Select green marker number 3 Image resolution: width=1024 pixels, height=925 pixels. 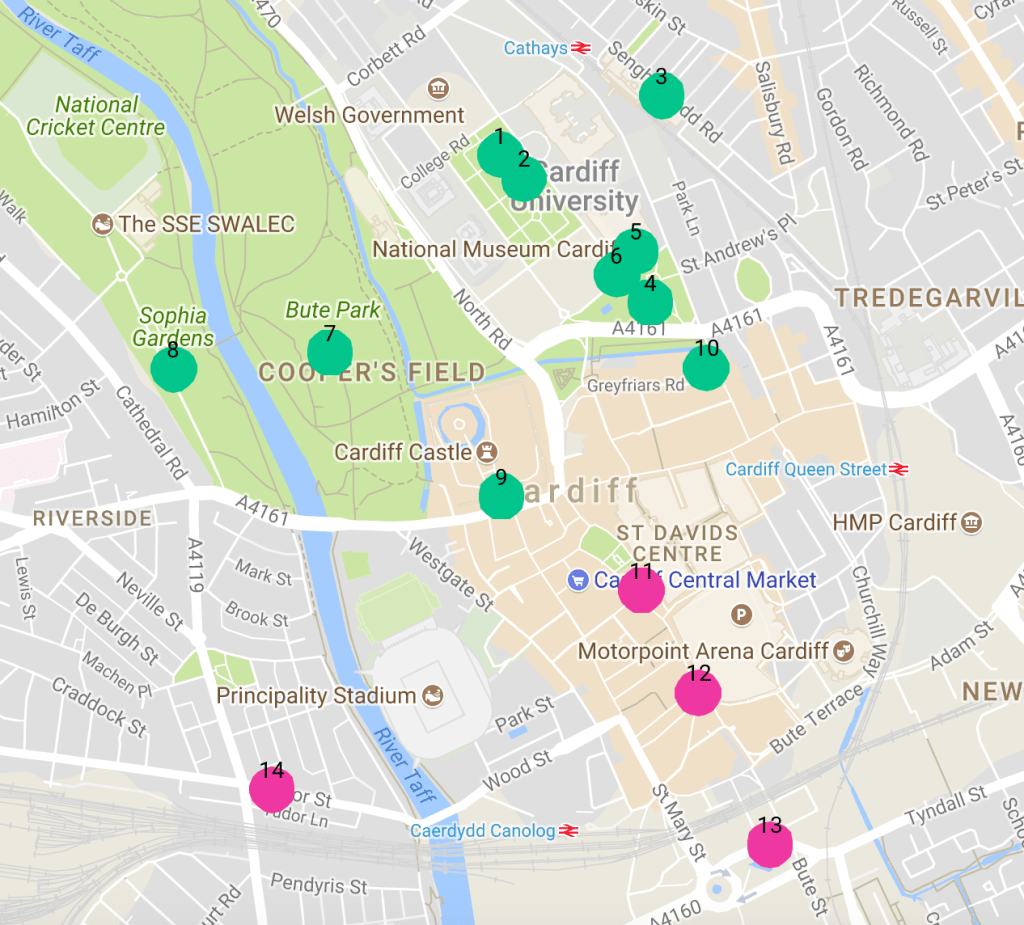(662, 95)
